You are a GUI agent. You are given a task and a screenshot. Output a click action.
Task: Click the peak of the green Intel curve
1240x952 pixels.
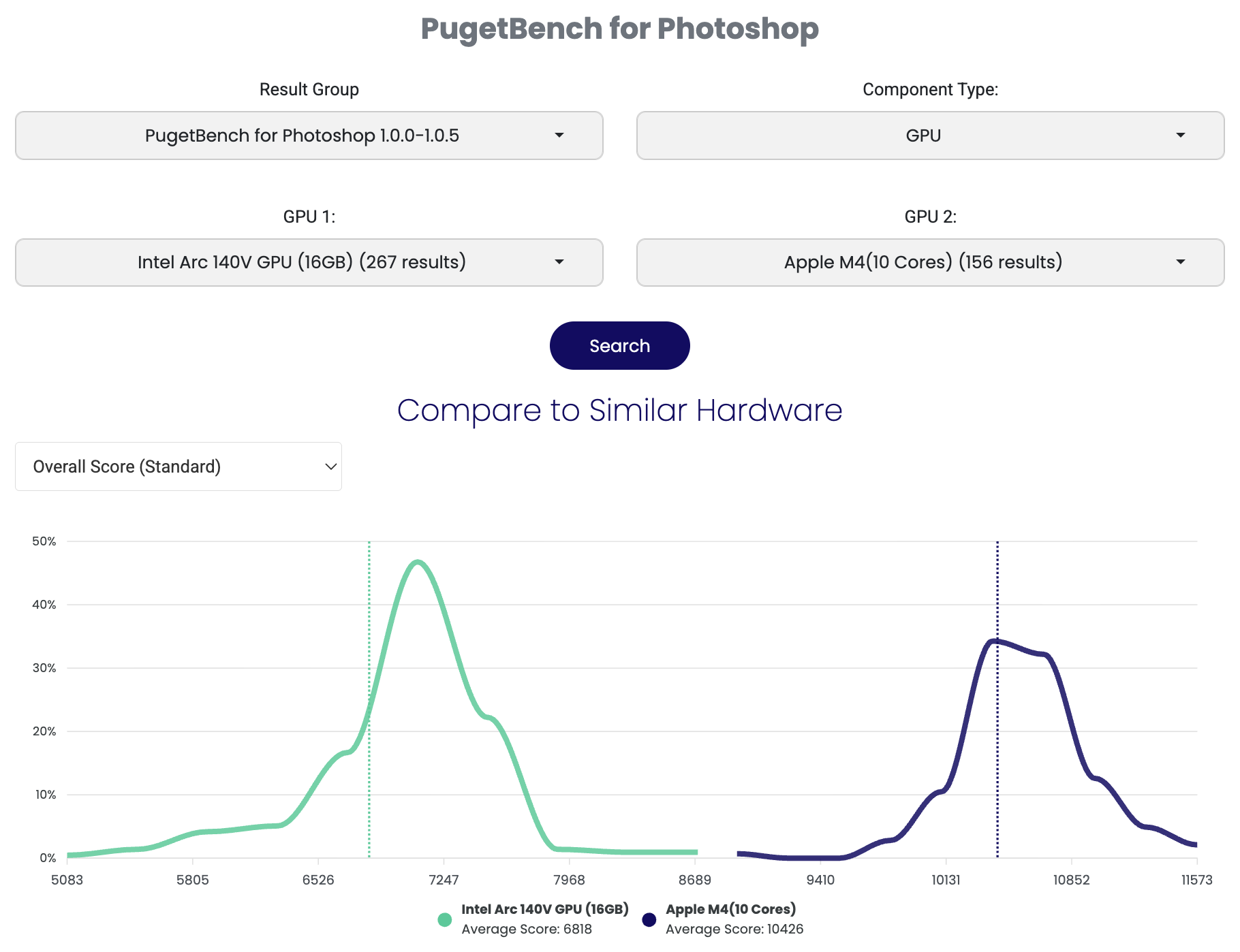point(418,562)
